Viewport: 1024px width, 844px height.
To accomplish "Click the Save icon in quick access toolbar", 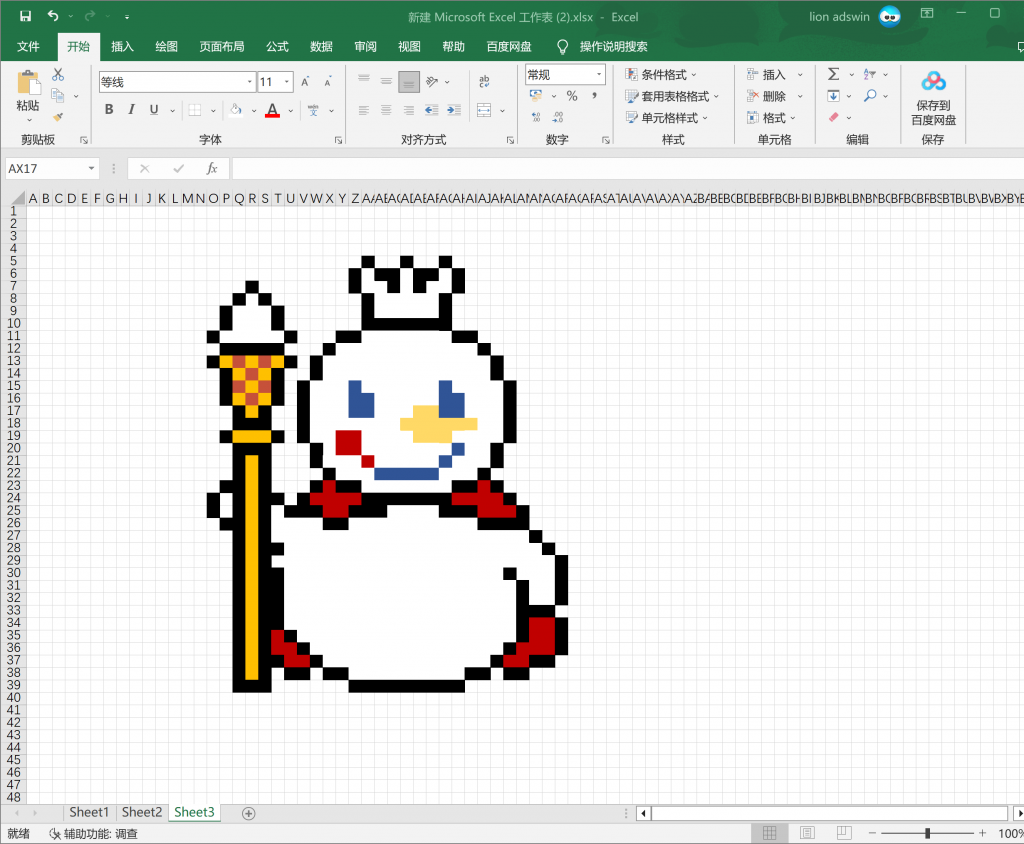I will [x=25, y=16].
